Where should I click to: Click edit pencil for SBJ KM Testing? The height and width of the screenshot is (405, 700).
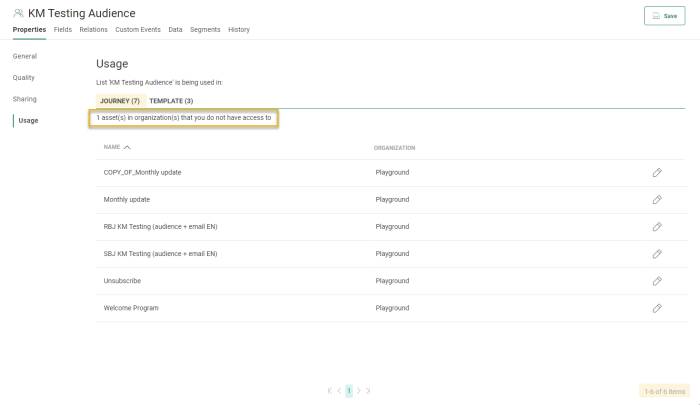coord(657,254)
